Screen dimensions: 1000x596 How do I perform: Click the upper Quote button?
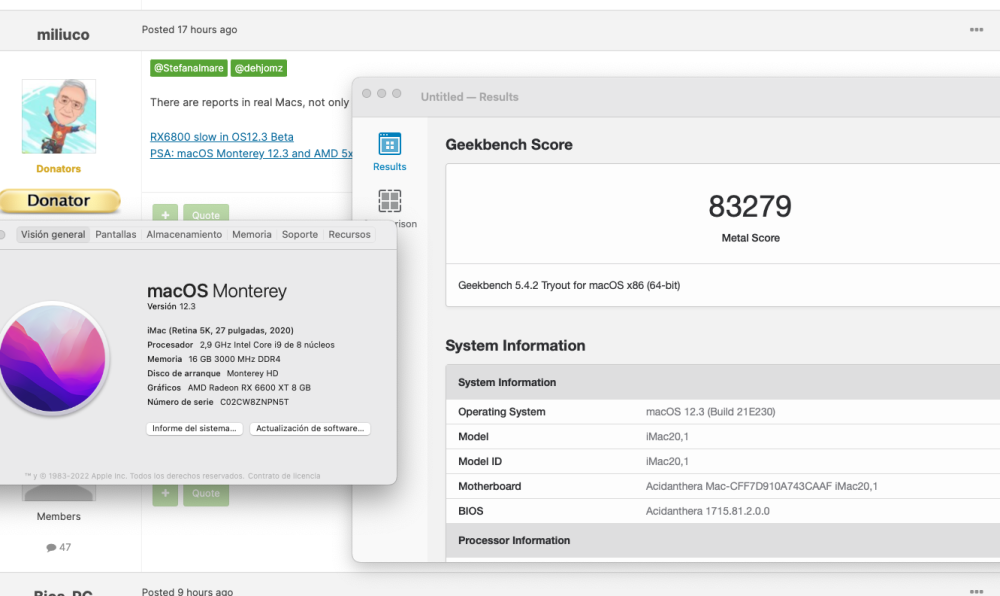click(205, 215)
